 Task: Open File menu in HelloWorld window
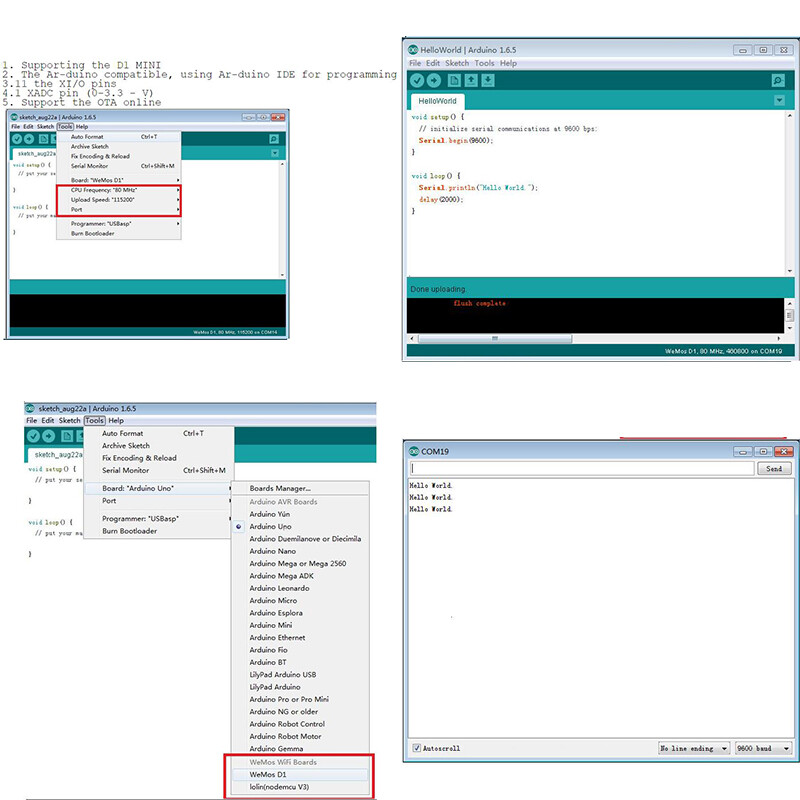415,63
